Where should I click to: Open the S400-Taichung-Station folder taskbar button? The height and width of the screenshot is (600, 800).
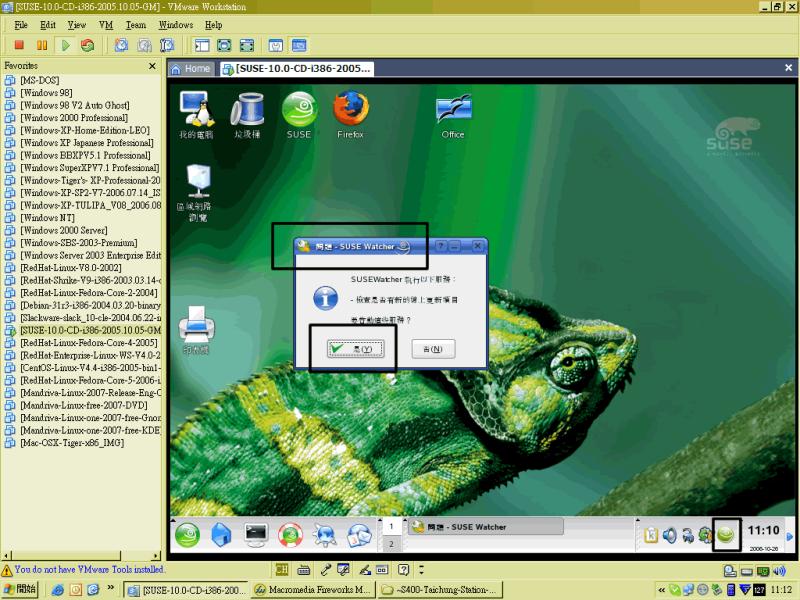pyautogui.click(x=441, y=590)
